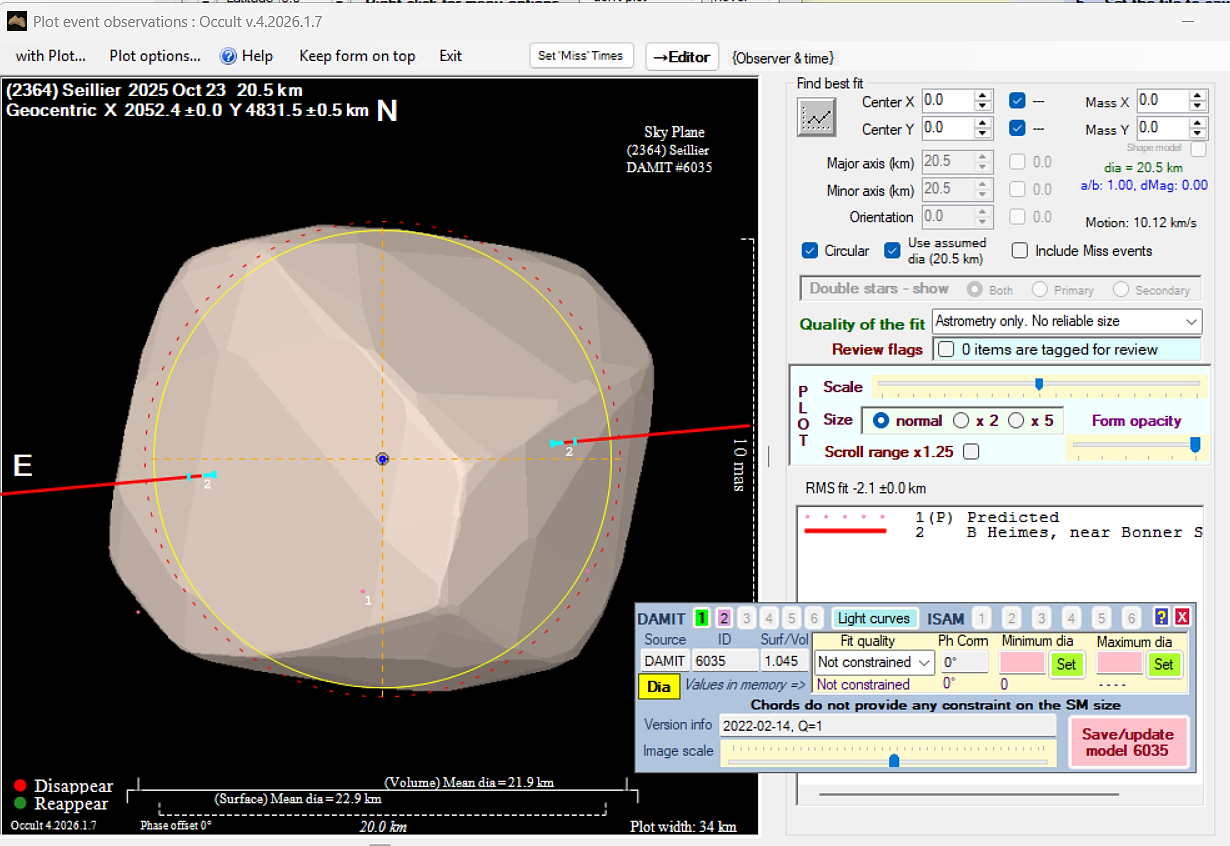Select DAMIT model 1 green button
The height and width of the screenshot is (846, 1230).
point(702,619)
